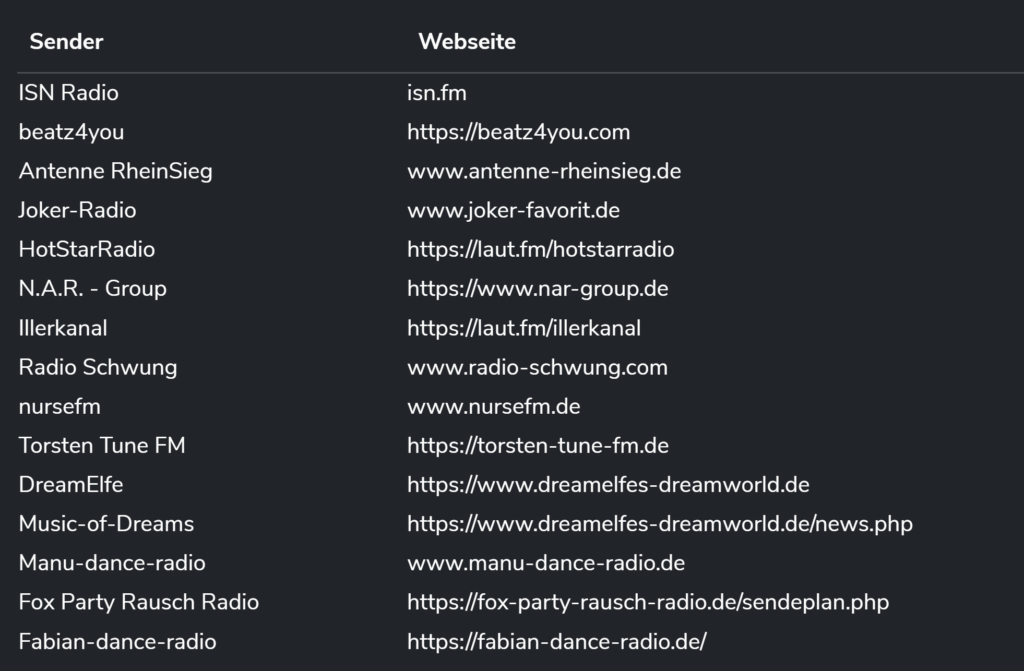1024x671 pixels.
Task: Open the dreamelfes-dreamworld.de news.php link
Action: coord(659,524)
